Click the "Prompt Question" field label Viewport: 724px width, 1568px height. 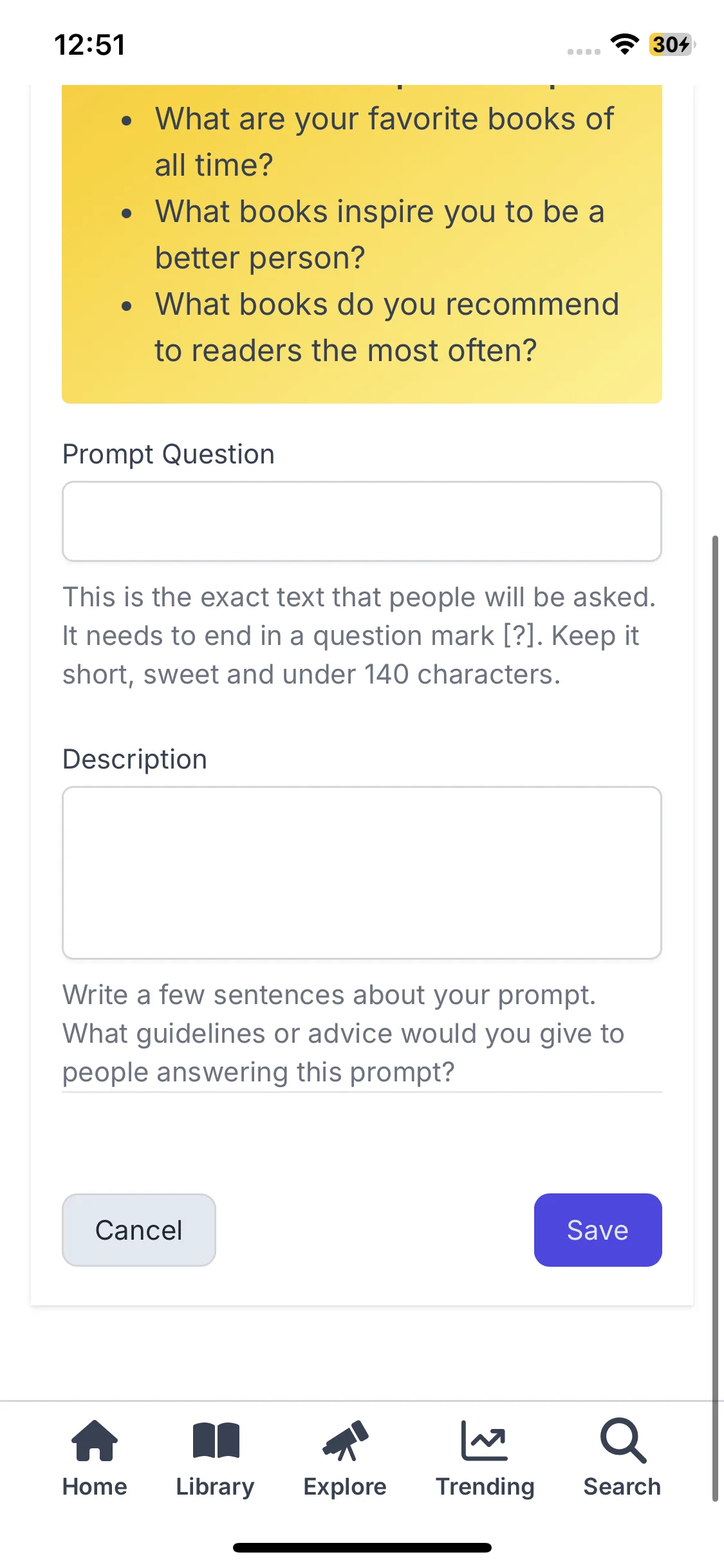click(x=169, y=454)
